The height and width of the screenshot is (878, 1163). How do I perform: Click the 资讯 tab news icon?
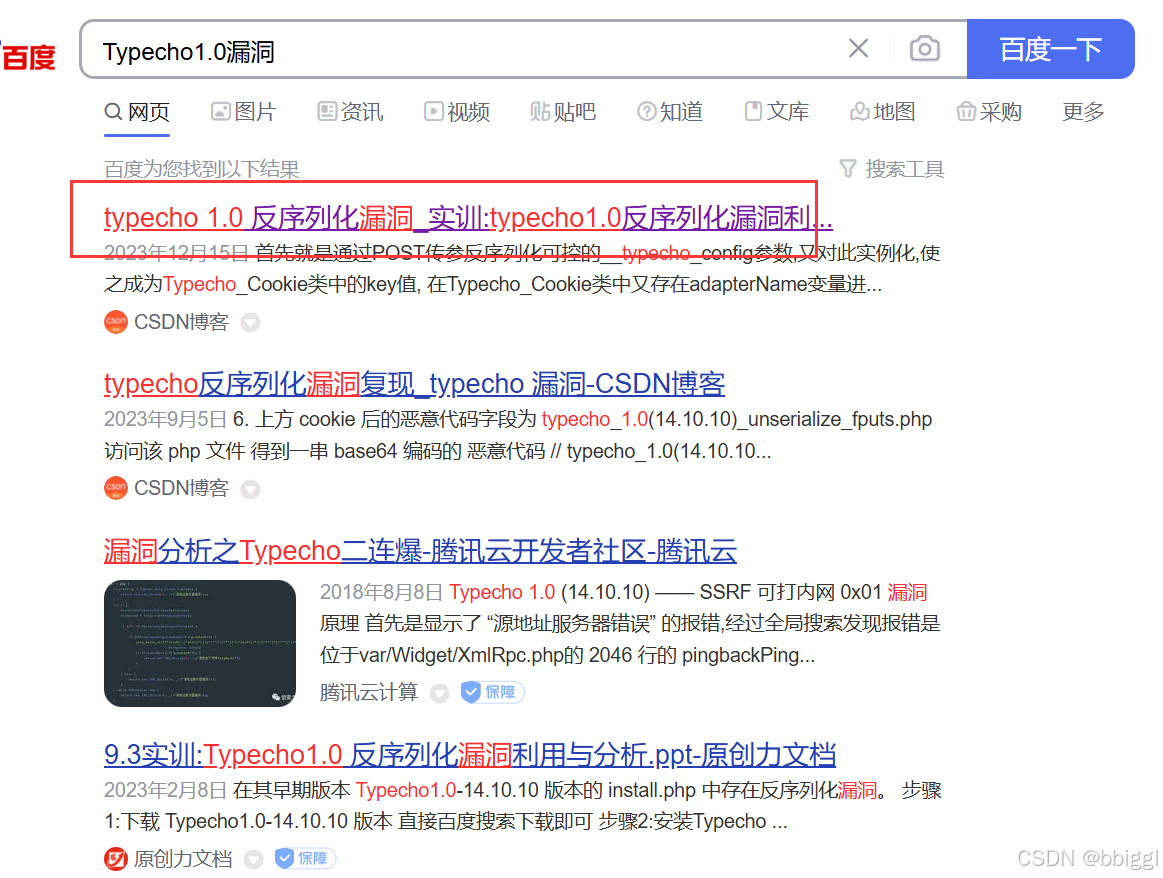tap(326, 111)
